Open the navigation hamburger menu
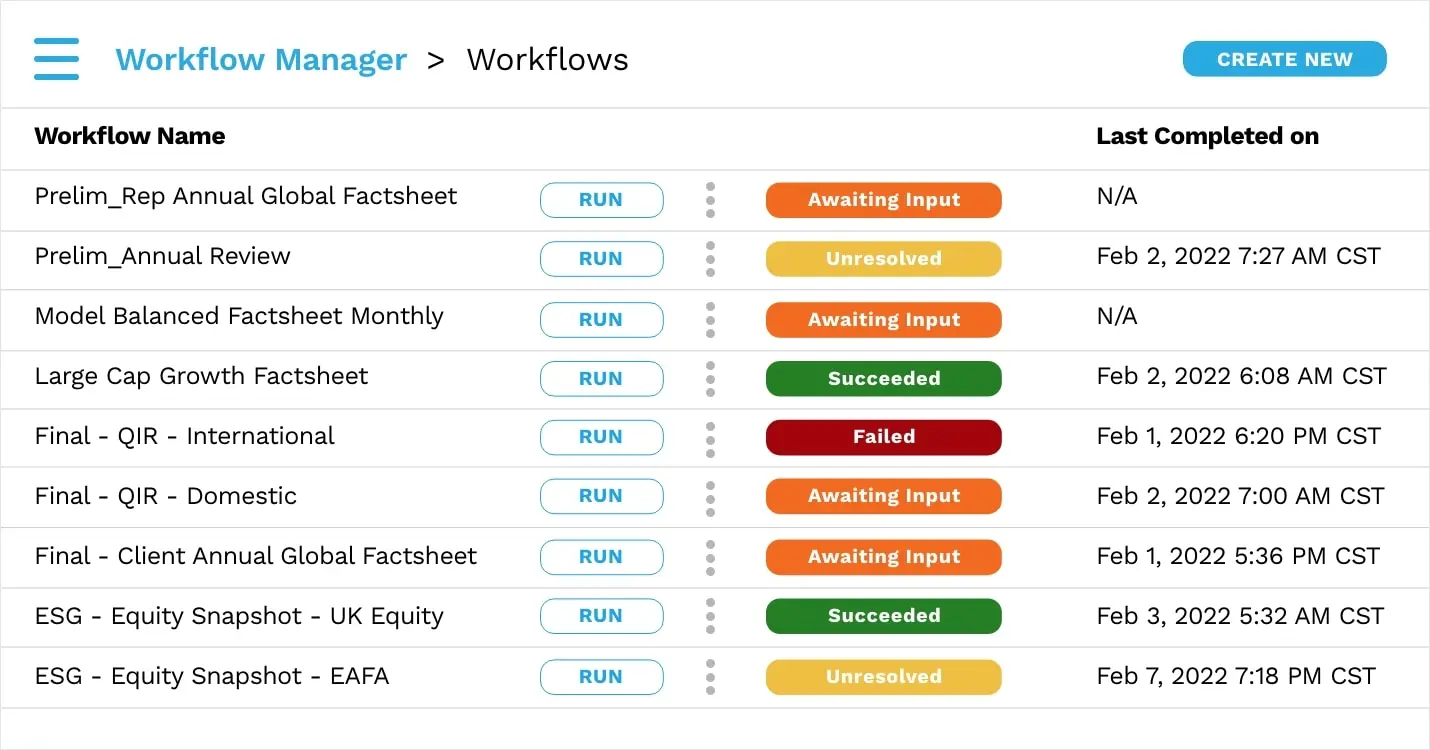This screenshot has width=1430, height=750. (56, 58)
